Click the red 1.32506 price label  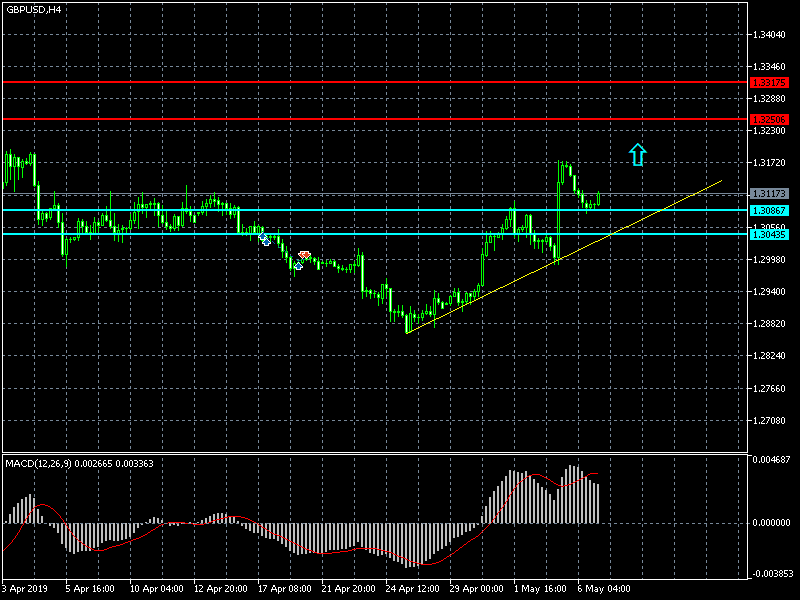pyautogui.click(x=769, y=119)
